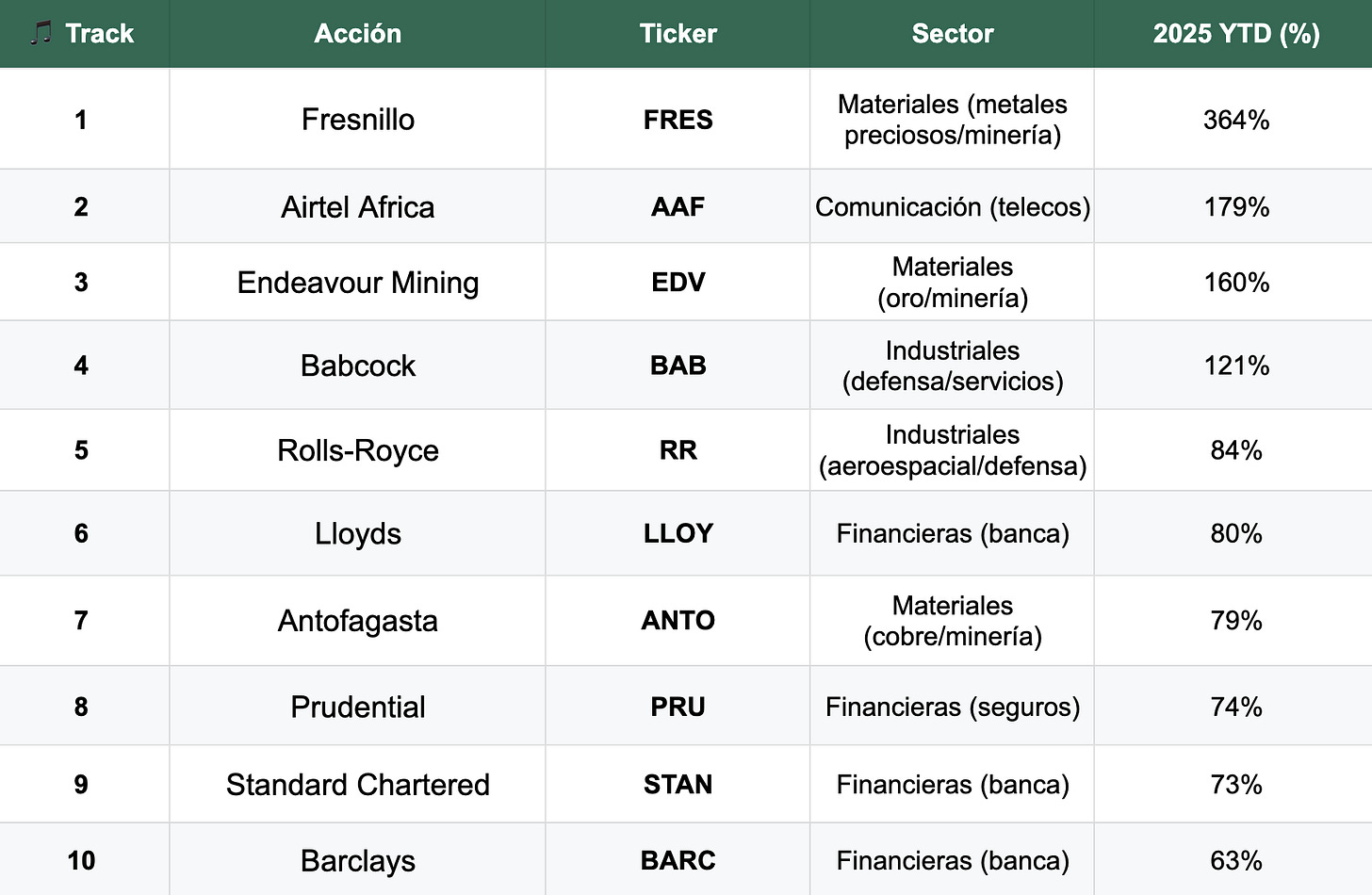Click the Prudential cell
1372x895 pixels.
357,707
